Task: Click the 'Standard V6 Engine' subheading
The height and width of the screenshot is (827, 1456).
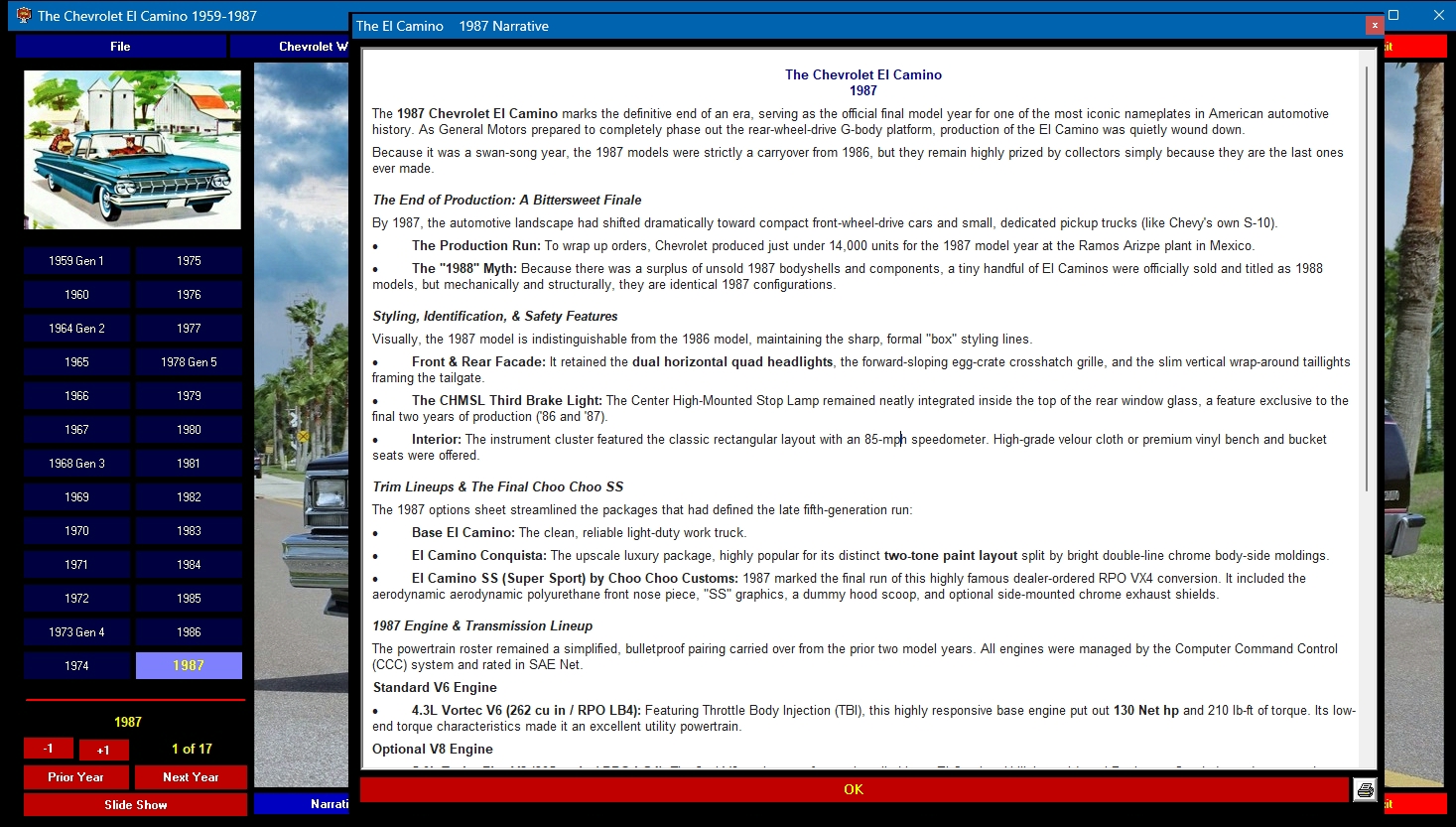Action: (x=435, y=687)
